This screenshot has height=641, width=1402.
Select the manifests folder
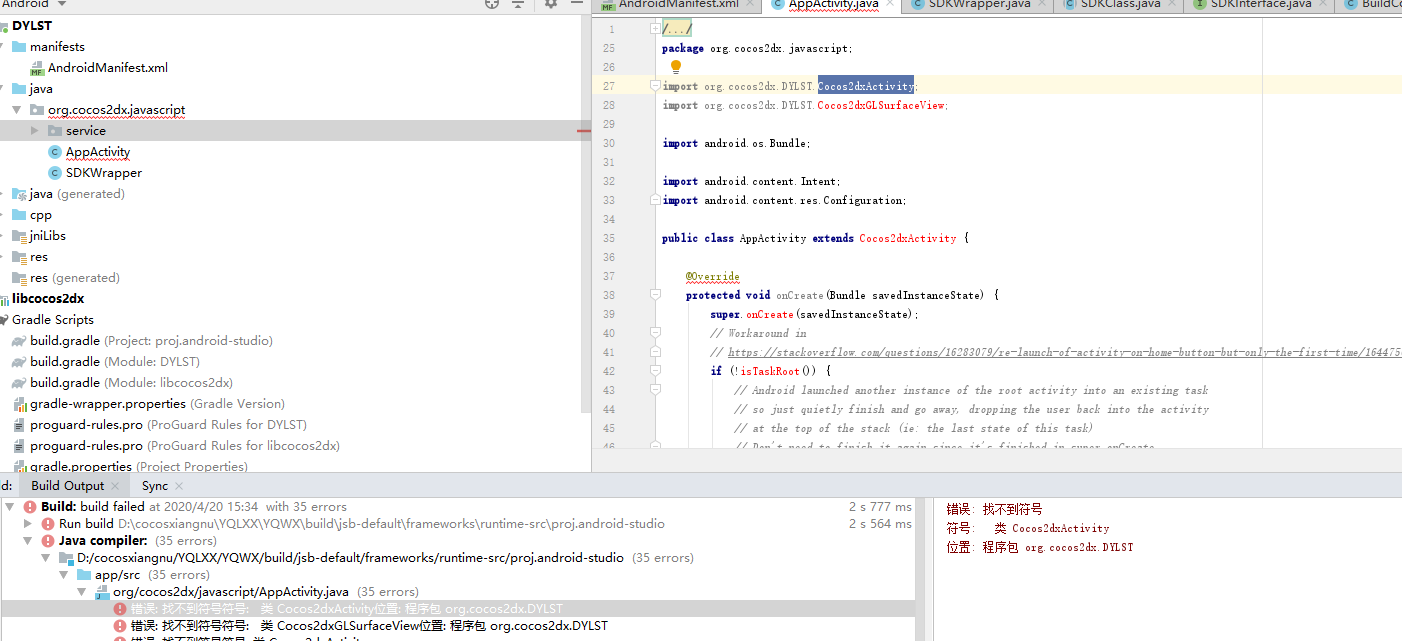pyautogui.click(x=57, y=47)
